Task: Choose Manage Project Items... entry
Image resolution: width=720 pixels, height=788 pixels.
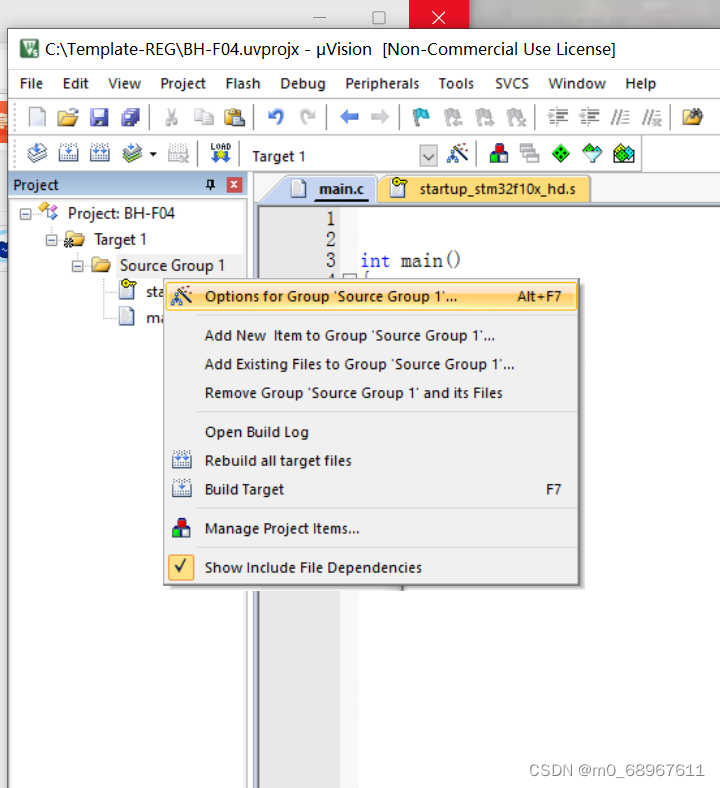Action: (x=371, y=529)
